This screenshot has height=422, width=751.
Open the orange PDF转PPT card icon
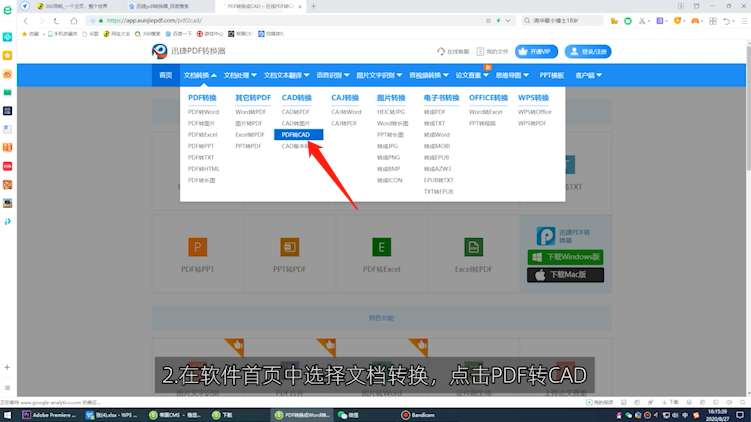tap(197, 247)
